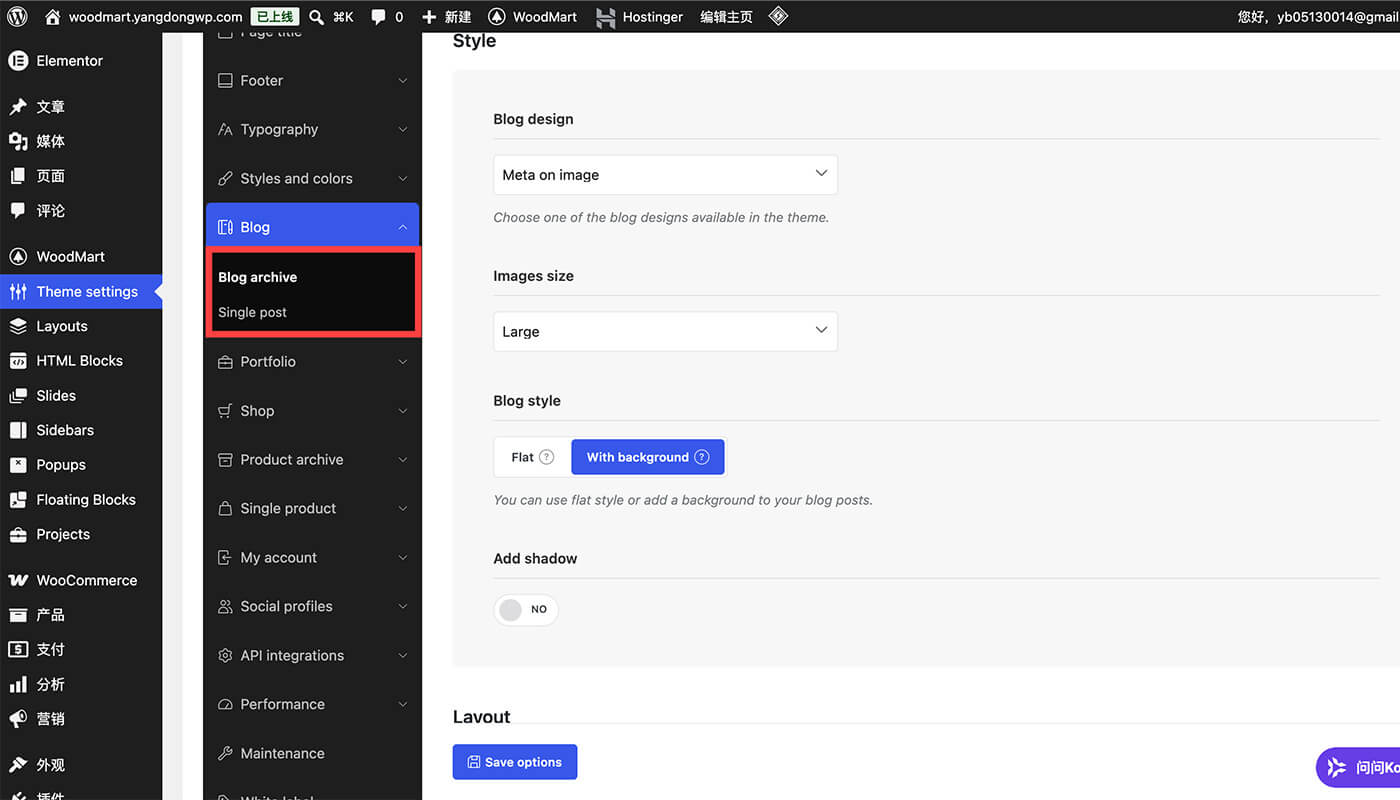Click the WordPress logo icon
Screen dimensions: 1400x800
(x=18, y=16)
